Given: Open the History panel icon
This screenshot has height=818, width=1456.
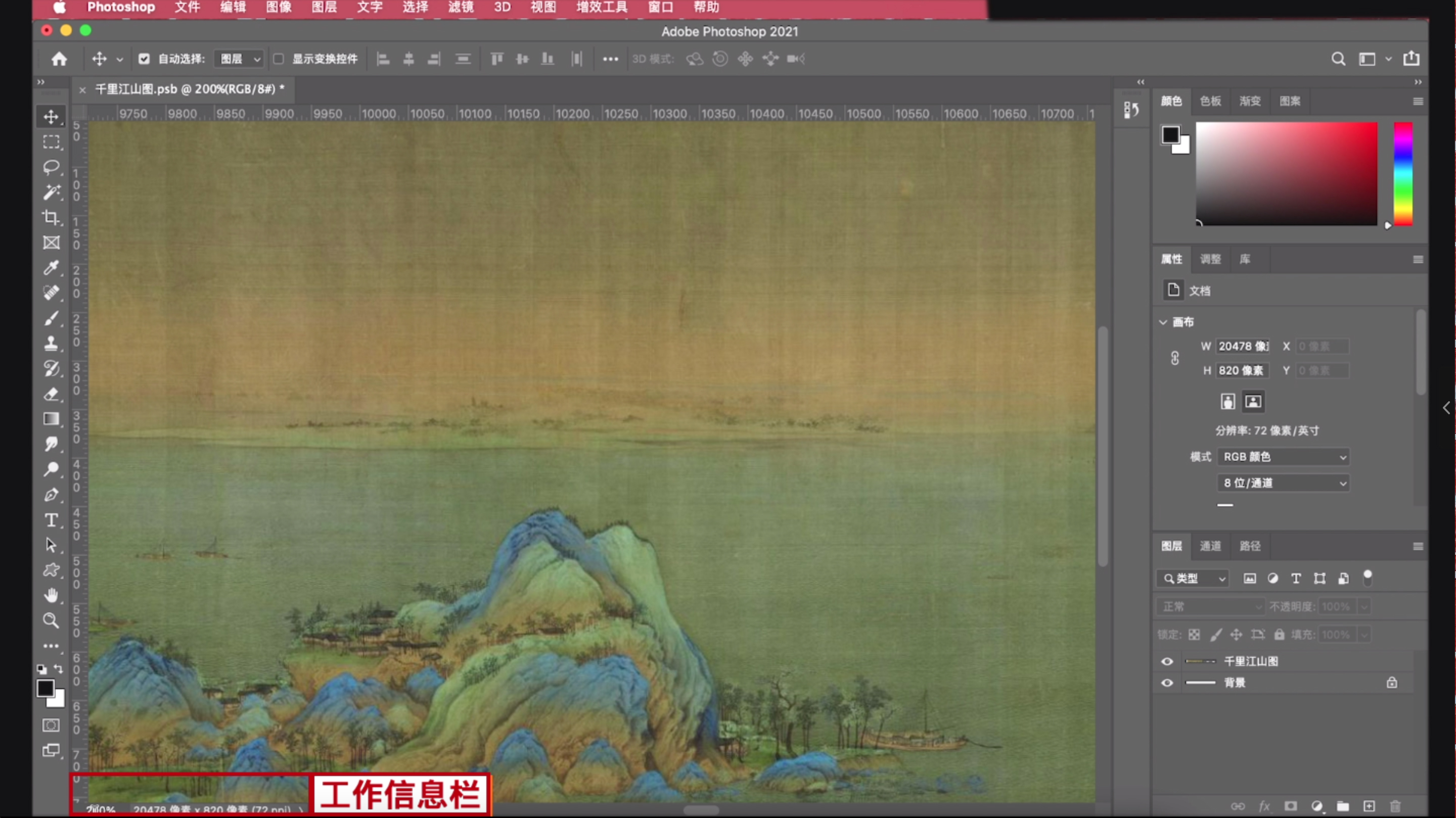Looking at the screenshot, I should click(x=1131, y=110).
